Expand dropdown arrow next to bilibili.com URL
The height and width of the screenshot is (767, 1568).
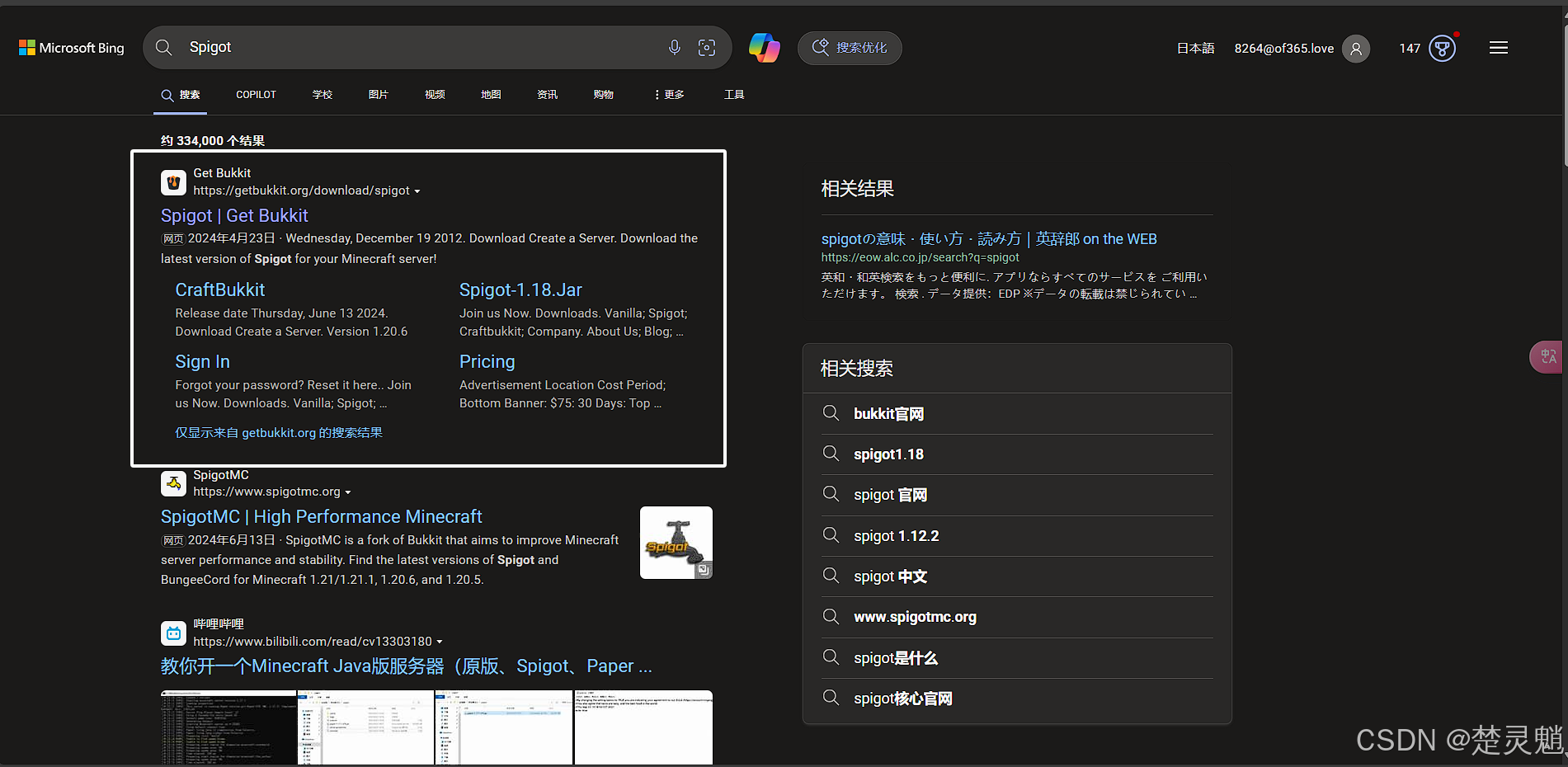[440, 642]
